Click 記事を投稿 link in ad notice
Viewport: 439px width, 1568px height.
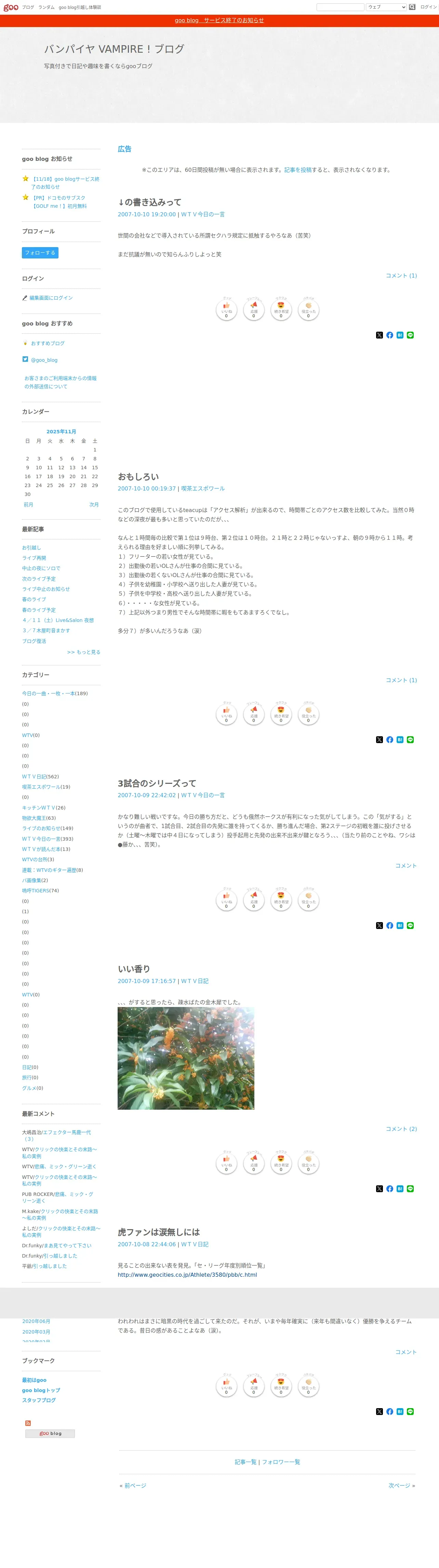tap(298, 170)
